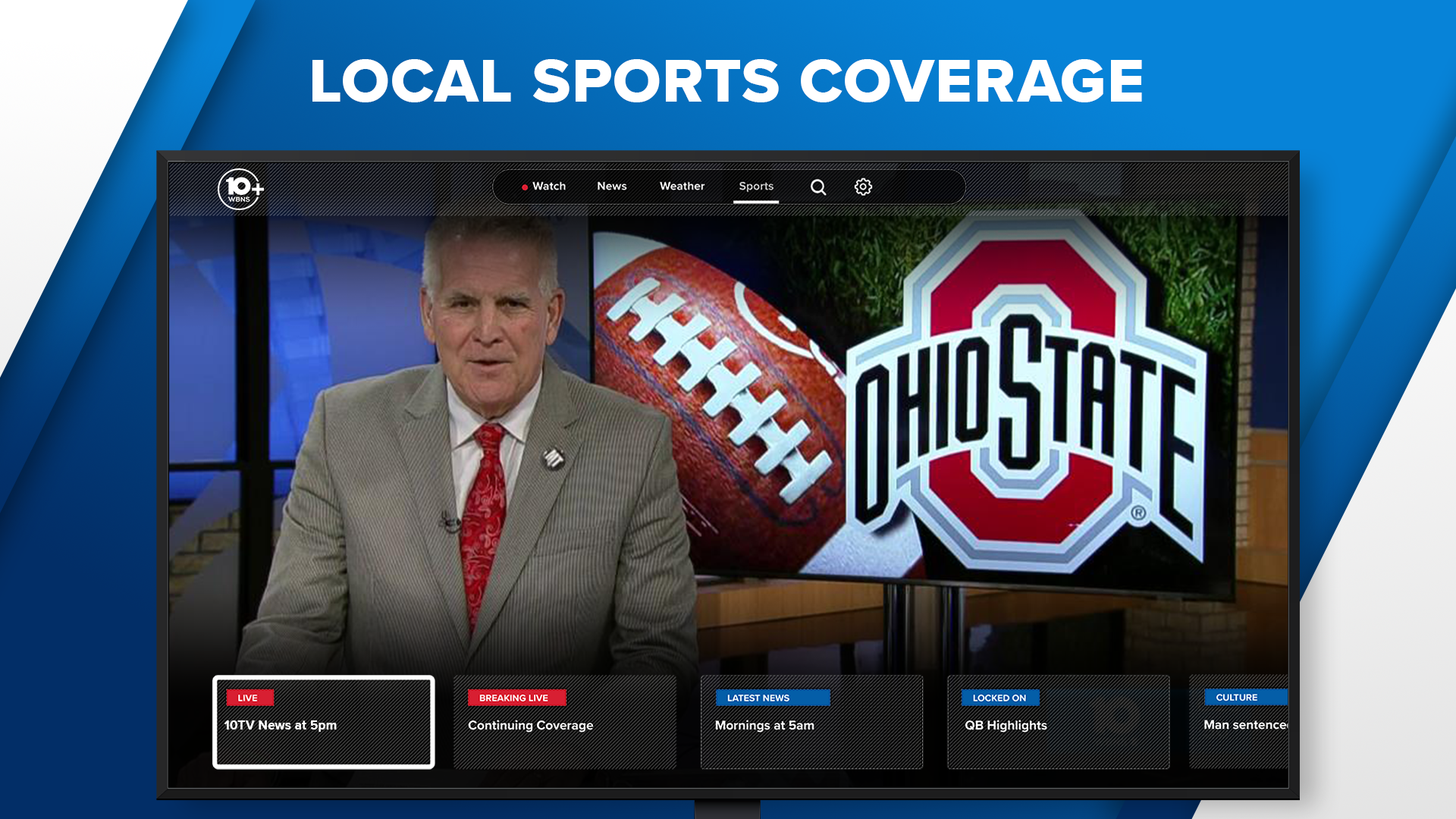Switch to the News tab

coord(611,187)
